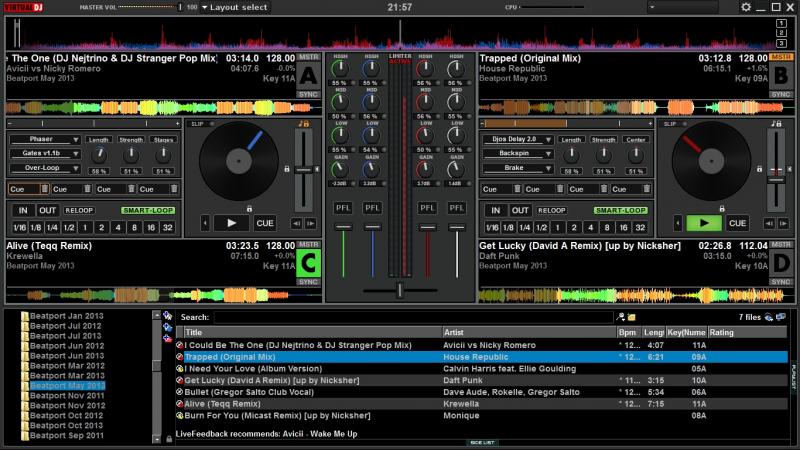Click search options icon beside search field
This screenshot has width=800, height=450.
coord(620,317)
